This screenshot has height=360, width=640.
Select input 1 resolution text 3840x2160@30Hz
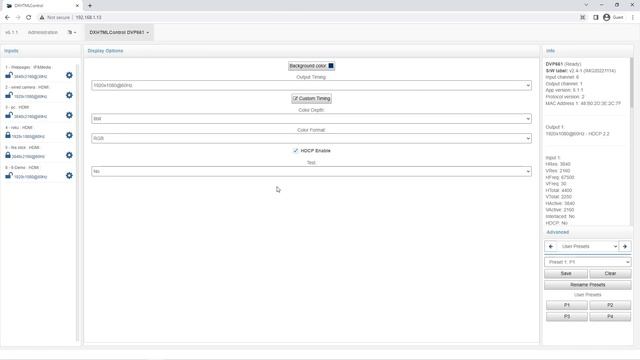31,76
